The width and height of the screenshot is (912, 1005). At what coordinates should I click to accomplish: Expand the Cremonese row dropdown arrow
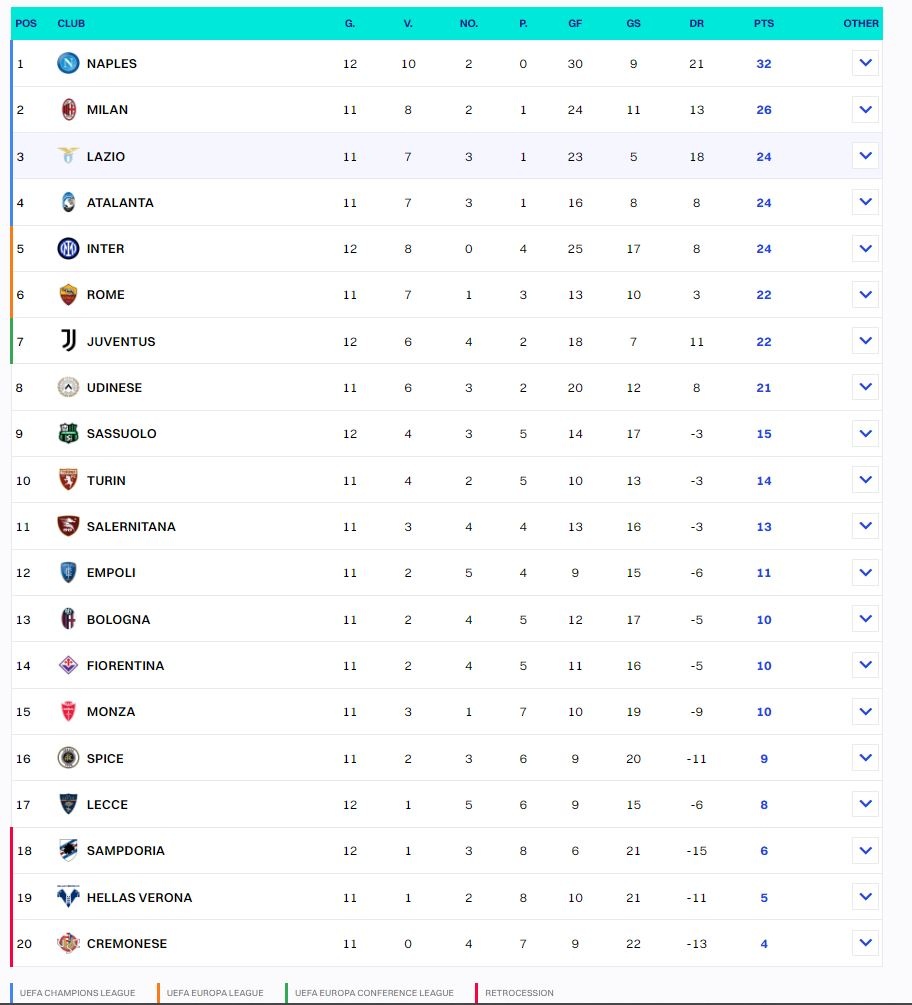click(865, 943)
